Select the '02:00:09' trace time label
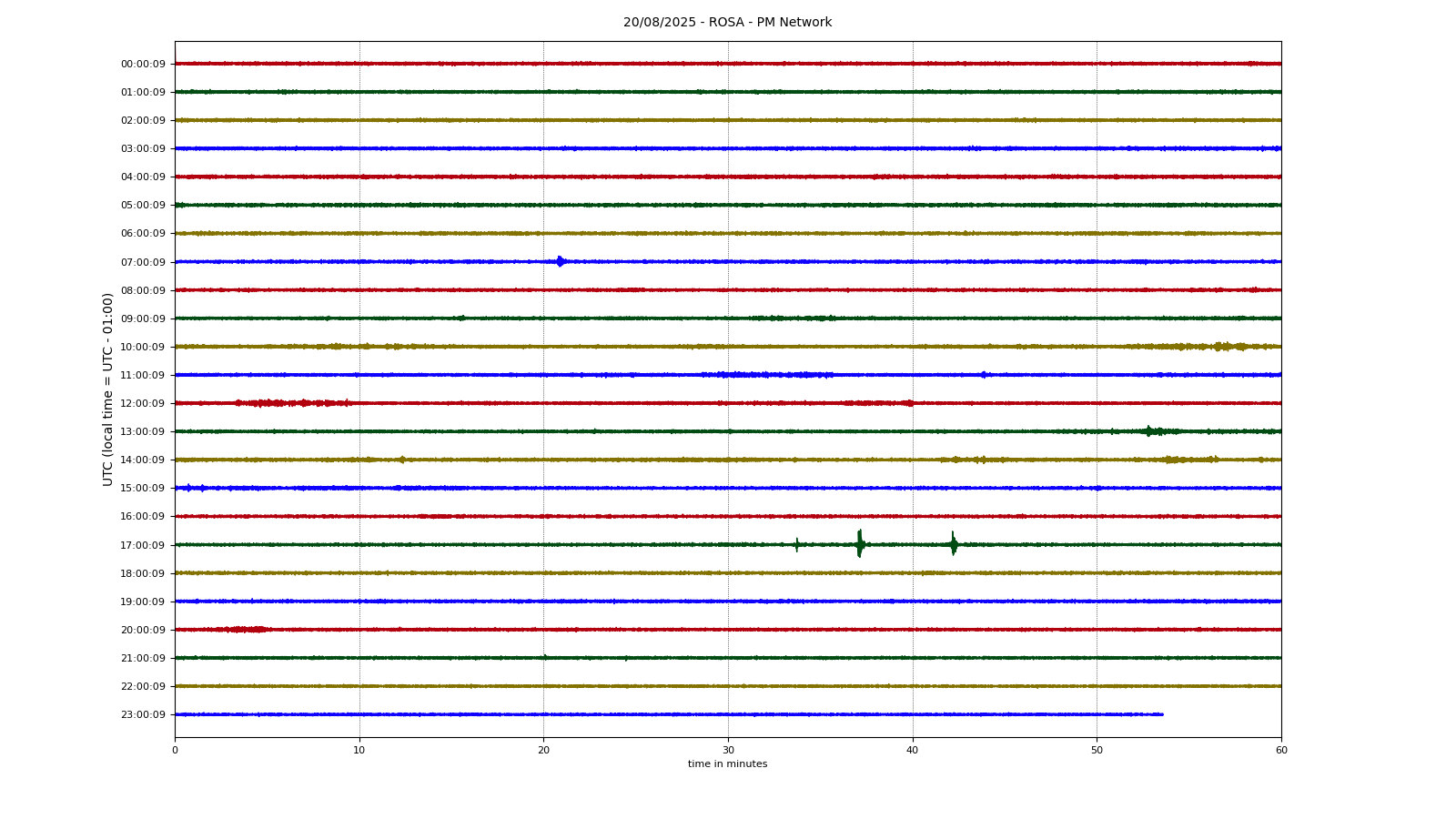The height and width of the screenshot is (819, 1456). (x=143, y=120)
